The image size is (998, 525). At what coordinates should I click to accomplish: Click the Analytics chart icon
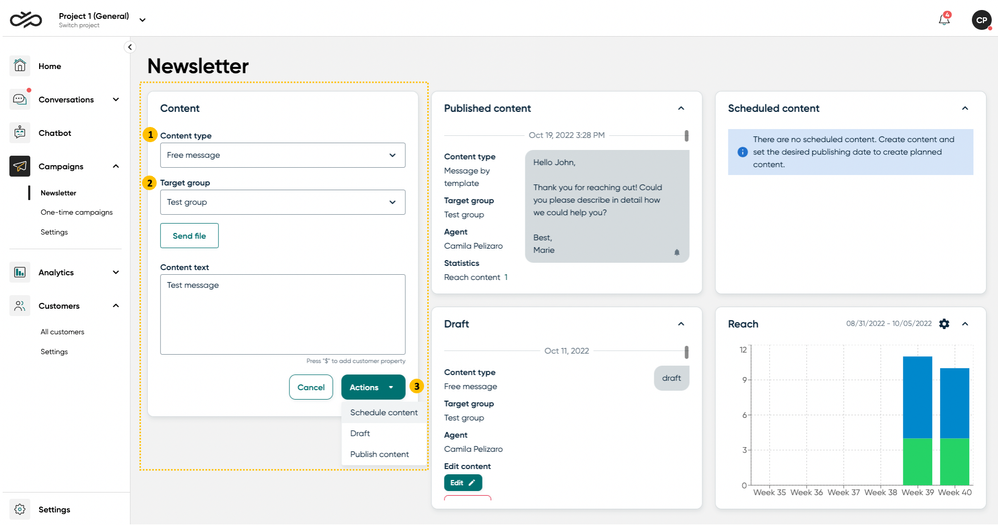[x=20, y=272]
